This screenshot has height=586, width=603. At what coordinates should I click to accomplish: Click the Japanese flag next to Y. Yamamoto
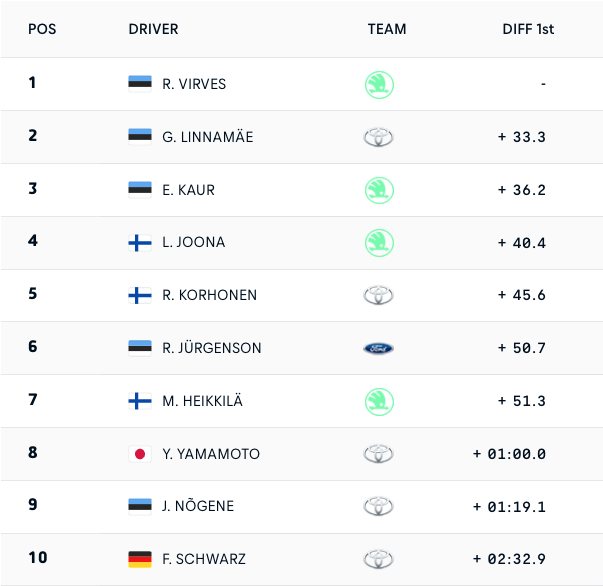click(x=140, y=454)
